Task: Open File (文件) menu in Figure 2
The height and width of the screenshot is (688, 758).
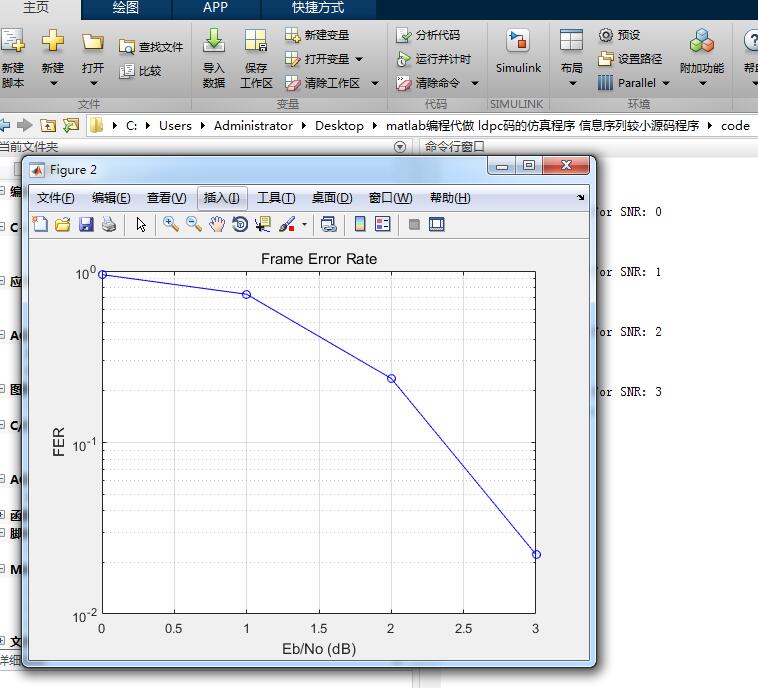Action: coord(56,198)
